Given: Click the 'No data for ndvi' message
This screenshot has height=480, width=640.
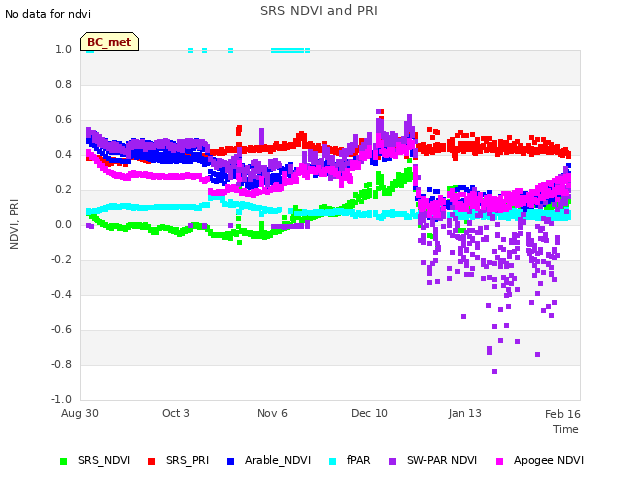Looking at the screenshot, I should (x=48, y=14).
